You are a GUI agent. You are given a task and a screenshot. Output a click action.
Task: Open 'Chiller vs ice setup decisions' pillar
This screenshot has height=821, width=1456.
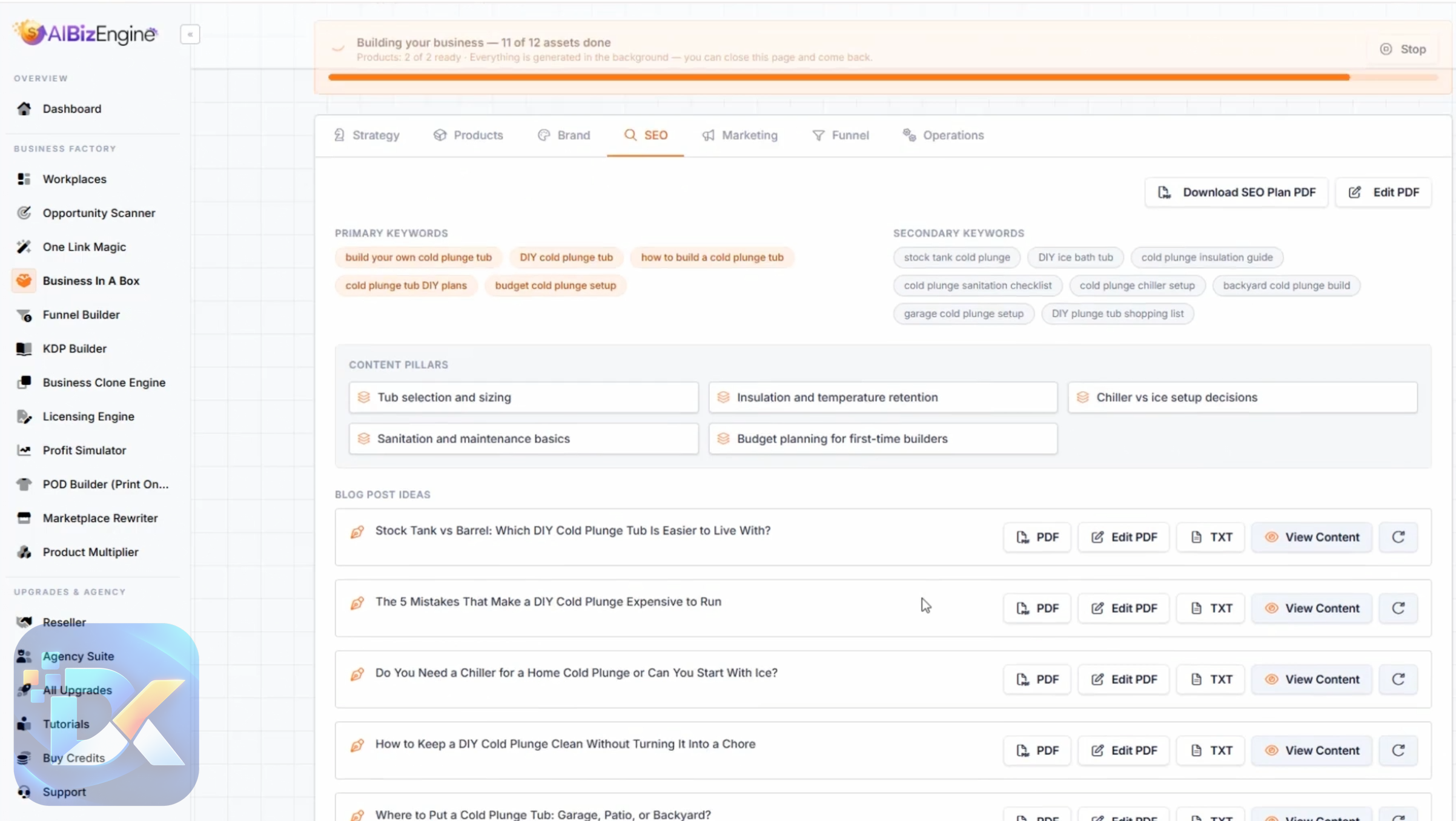(x=1242, y=397)
